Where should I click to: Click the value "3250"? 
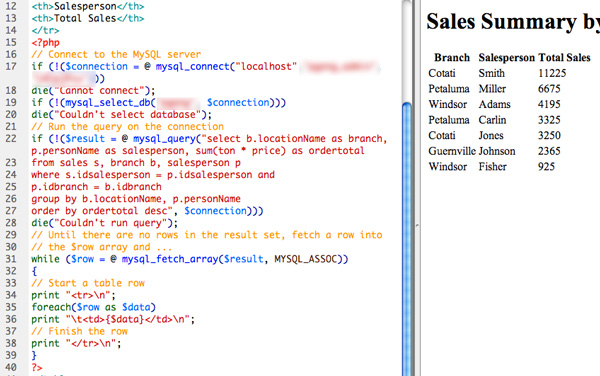pyautogui.click(x=549, y=135)
